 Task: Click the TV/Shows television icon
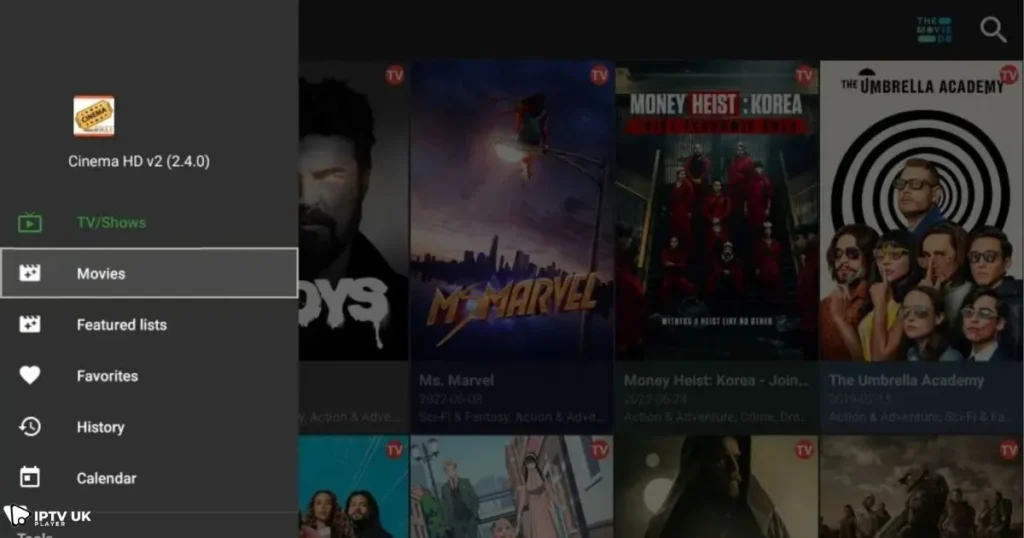pos(29,223)
